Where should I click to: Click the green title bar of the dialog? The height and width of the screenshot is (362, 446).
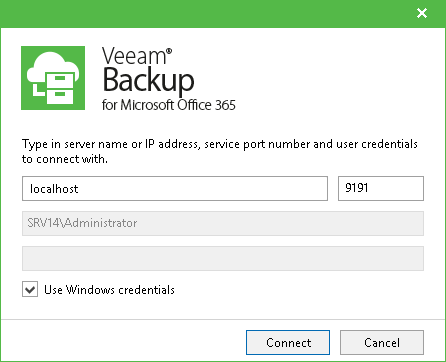click(207, 14)
